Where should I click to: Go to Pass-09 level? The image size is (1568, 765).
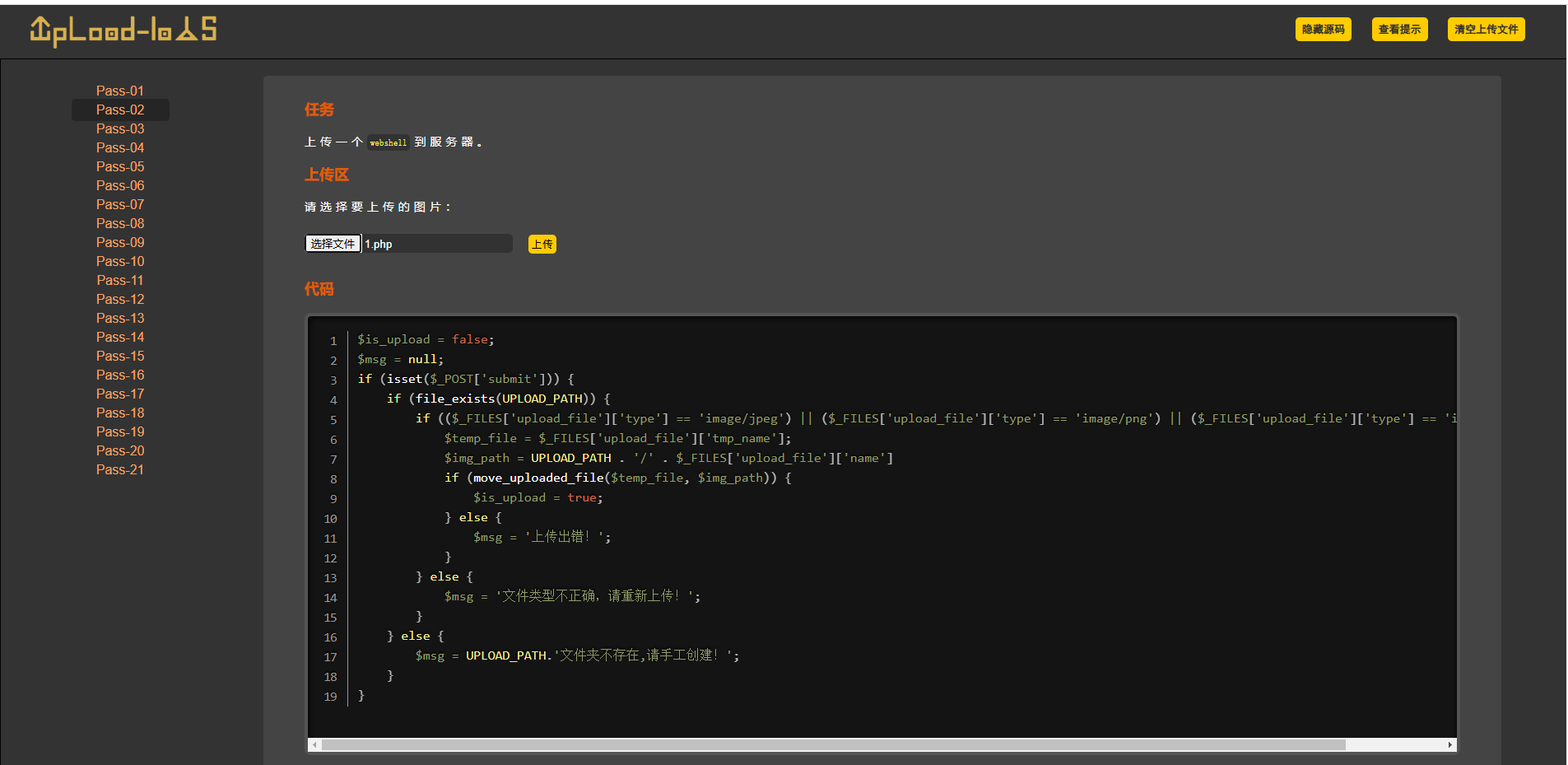[x=120, y=242]
